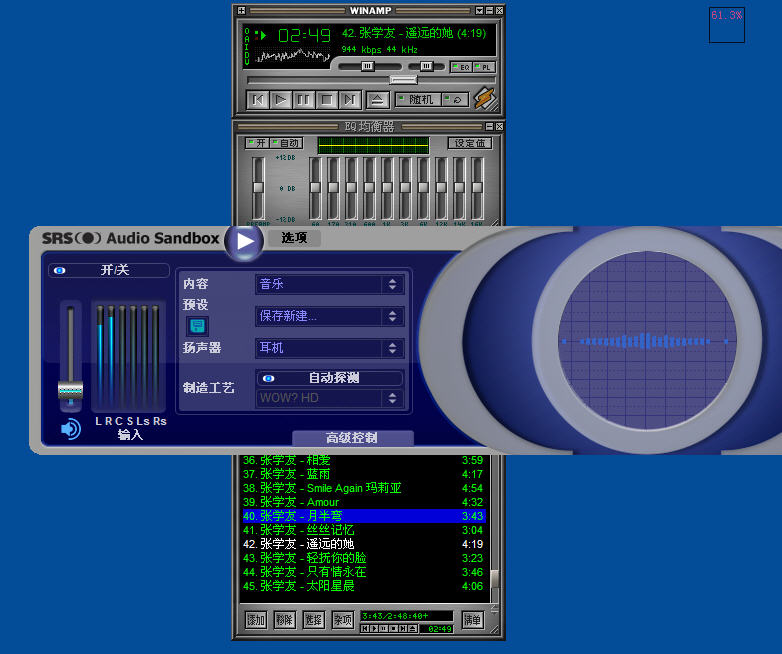Open the Winamp main menu icon in the title bar
Viewport: 782px width, 654px height.
(x=241, y=10)
